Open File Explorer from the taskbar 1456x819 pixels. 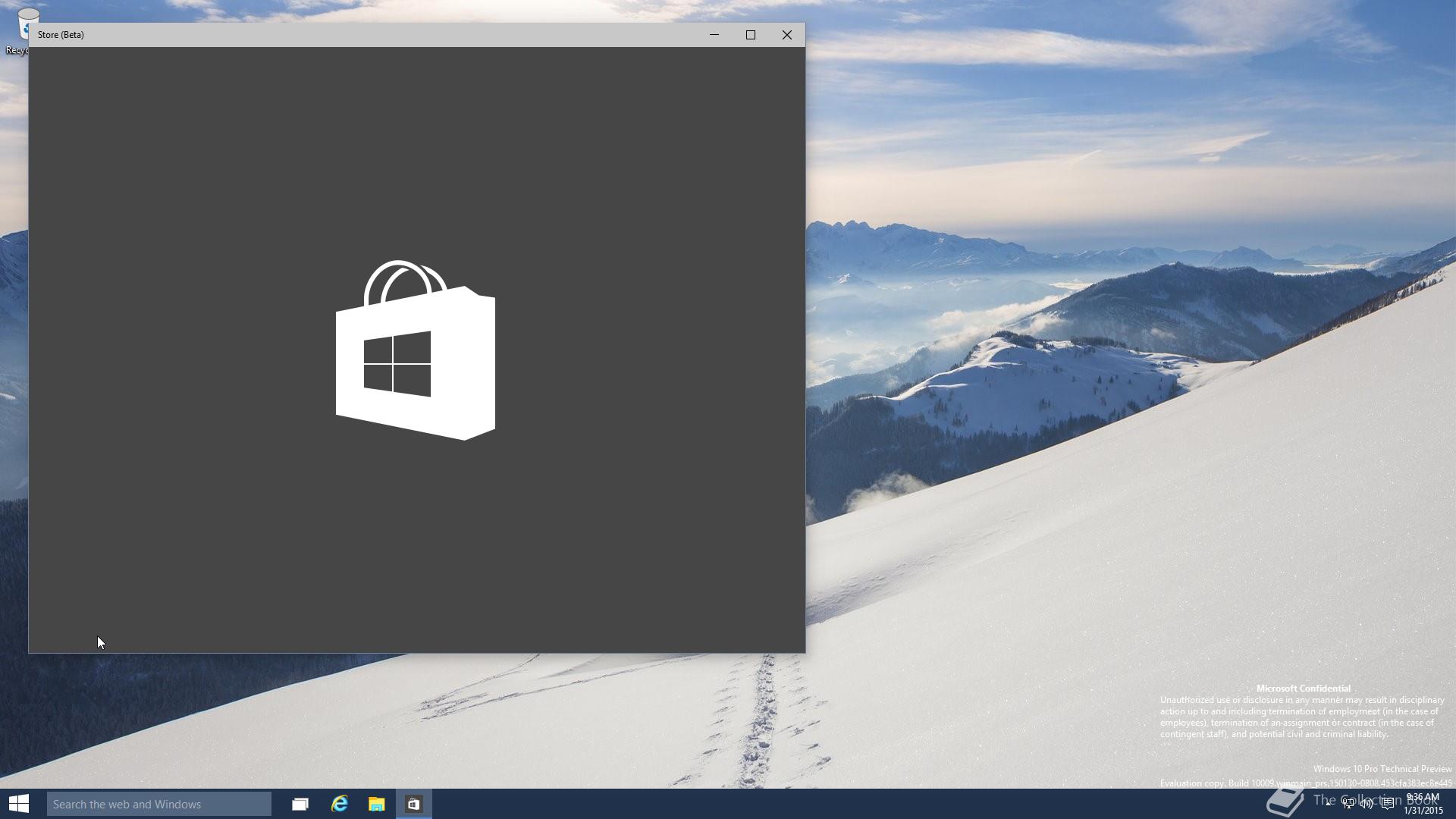coord(376,804)
